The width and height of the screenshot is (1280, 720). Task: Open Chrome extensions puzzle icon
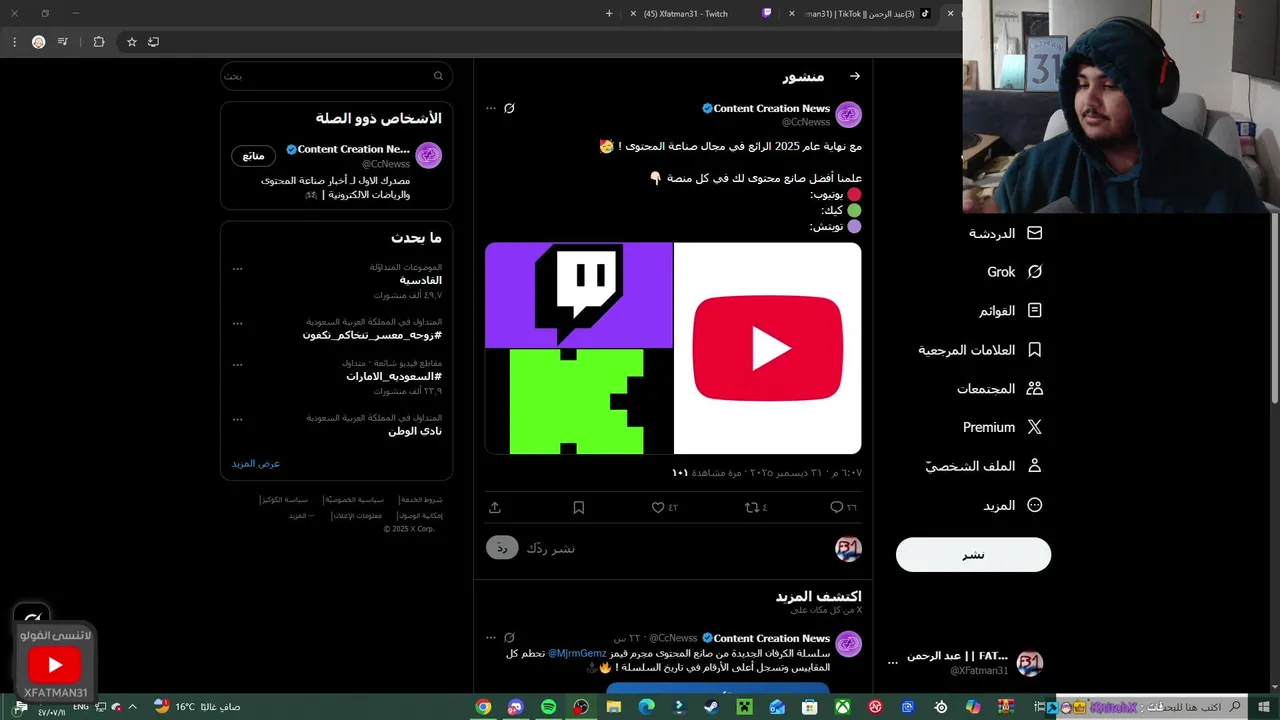coord(98,42)
